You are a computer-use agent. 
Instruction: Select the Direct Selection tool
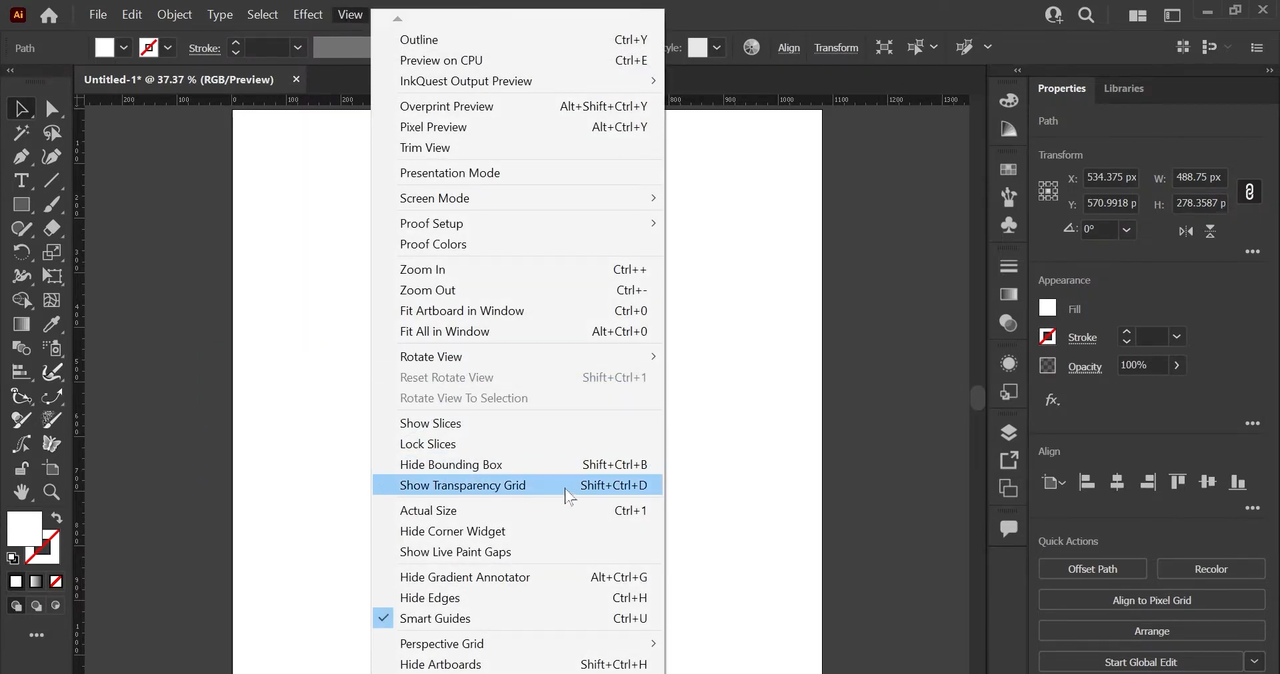coord(52,108)
